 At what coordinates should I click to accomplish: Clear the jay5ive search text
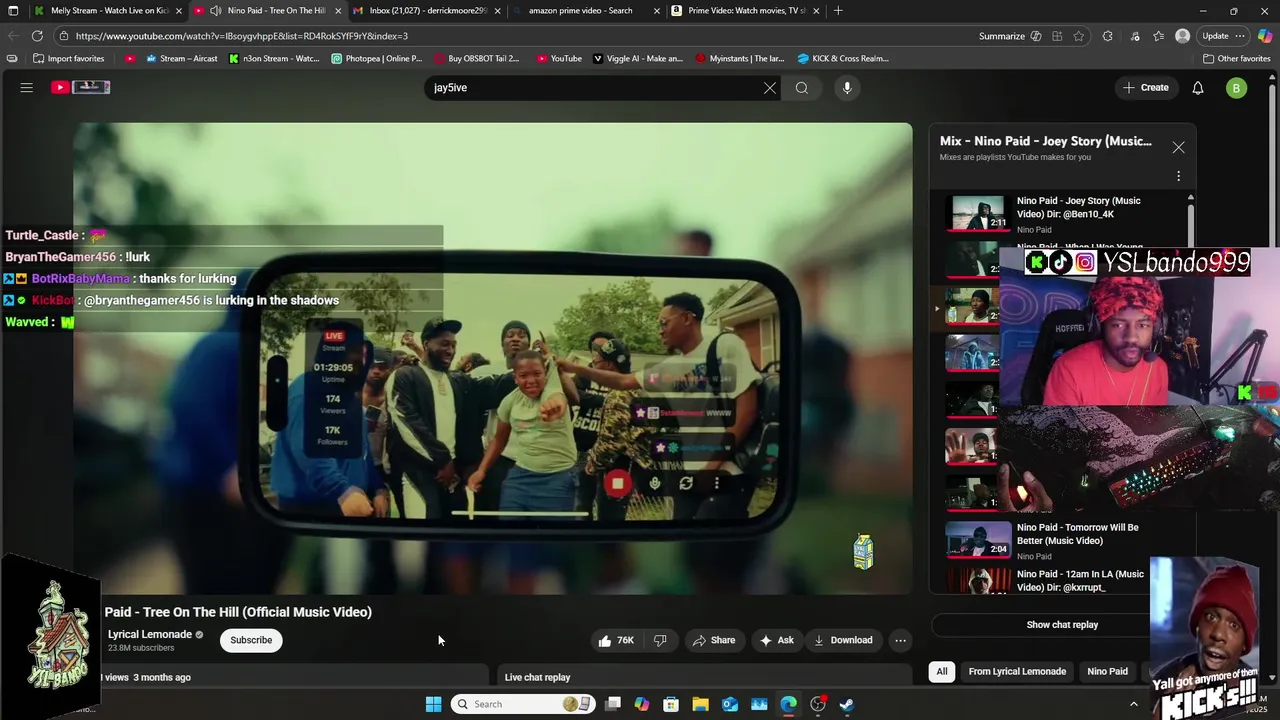coord(770,88)
